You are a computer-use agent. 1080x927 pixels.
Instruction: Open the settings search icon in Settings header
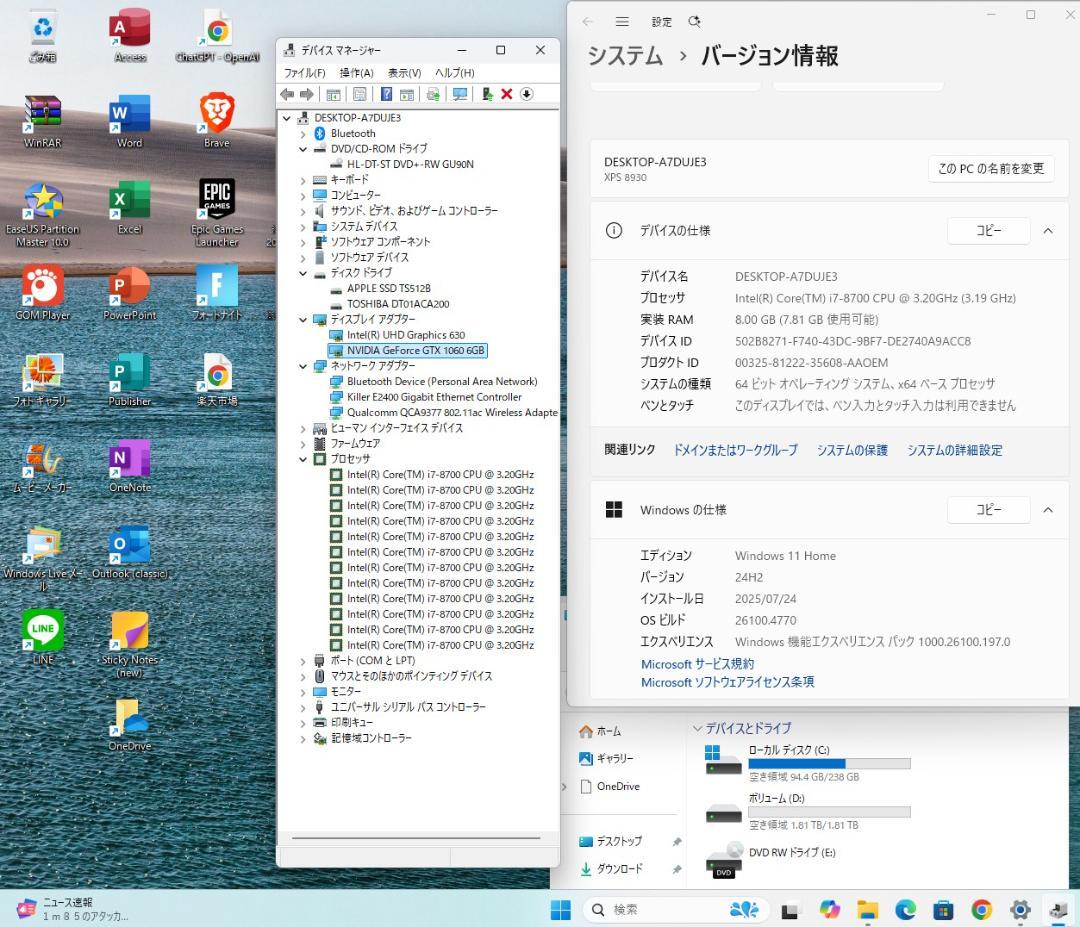pos(693,21)
